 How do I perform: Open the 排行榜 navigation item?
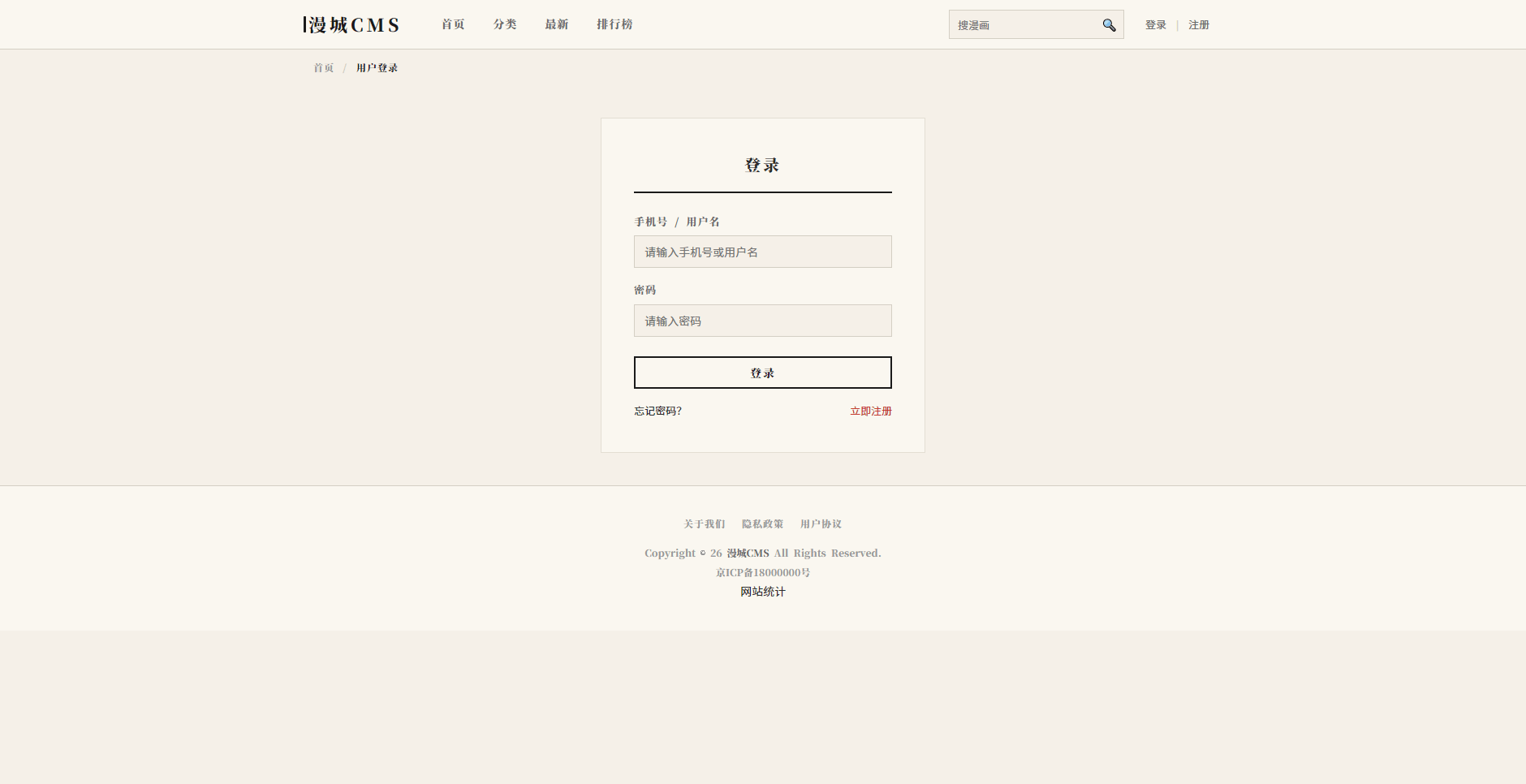(614, 24)
